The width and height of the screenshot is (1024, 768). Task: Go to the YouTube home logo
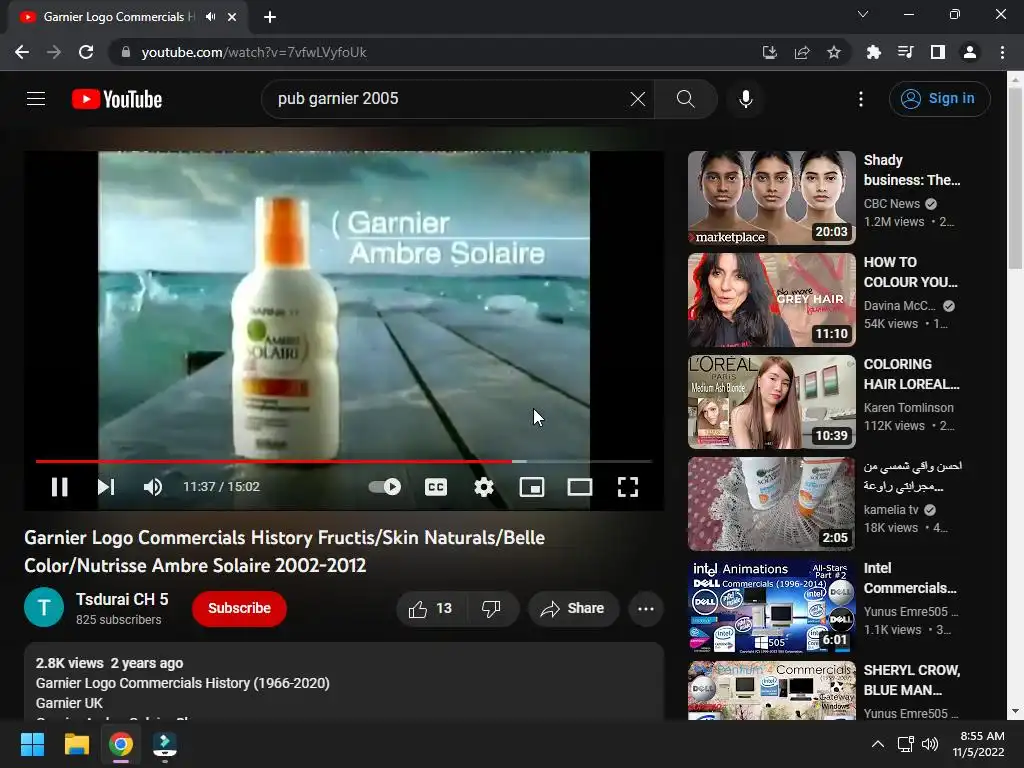tap(117, 99)
